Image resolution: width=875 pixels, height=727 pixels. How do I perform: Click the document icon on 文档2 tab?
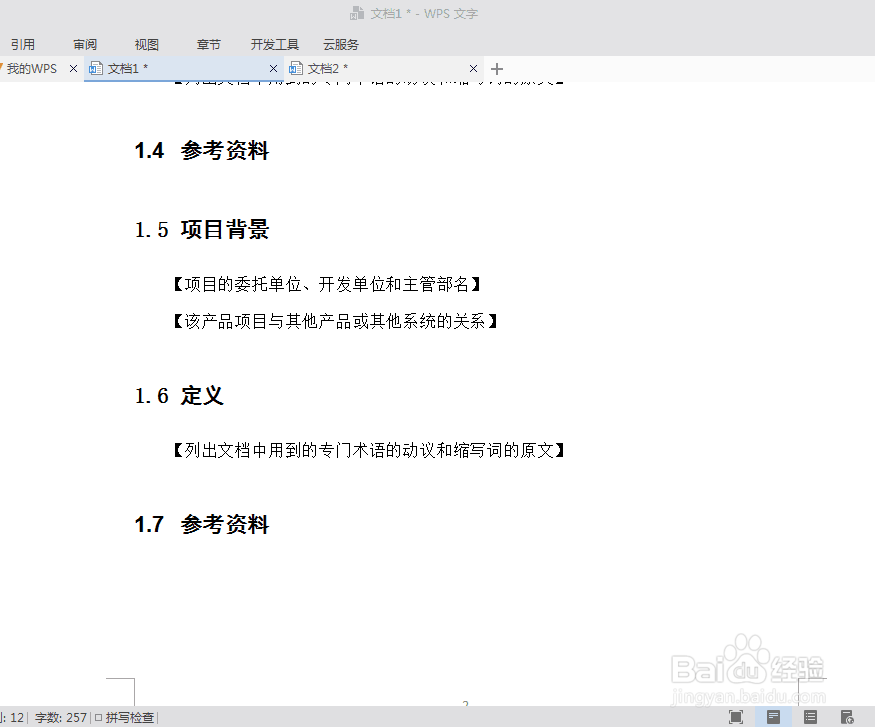click(295, 68)
